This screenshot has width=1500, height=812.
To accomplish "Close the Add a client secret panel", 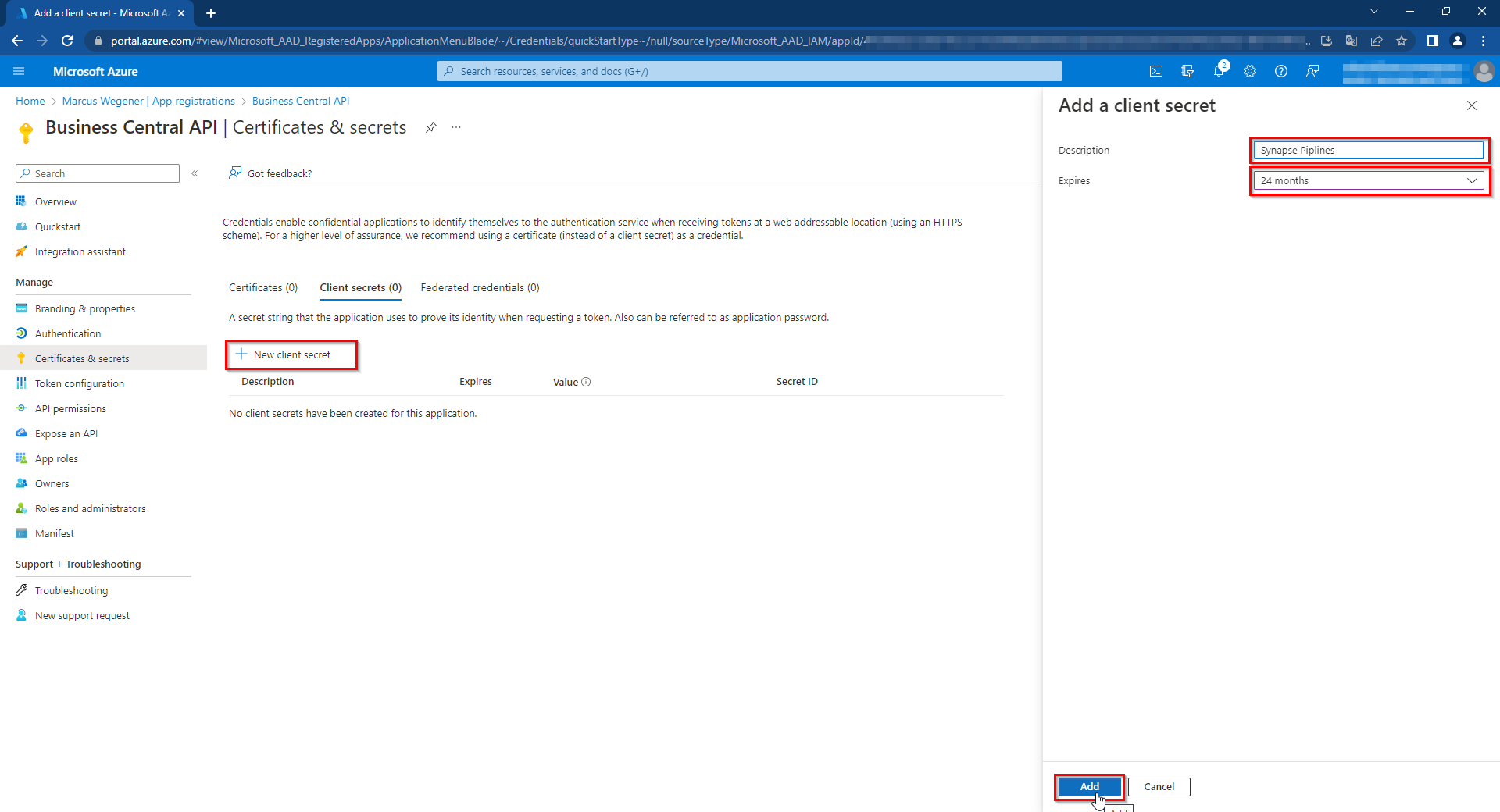I will 1472,105.
